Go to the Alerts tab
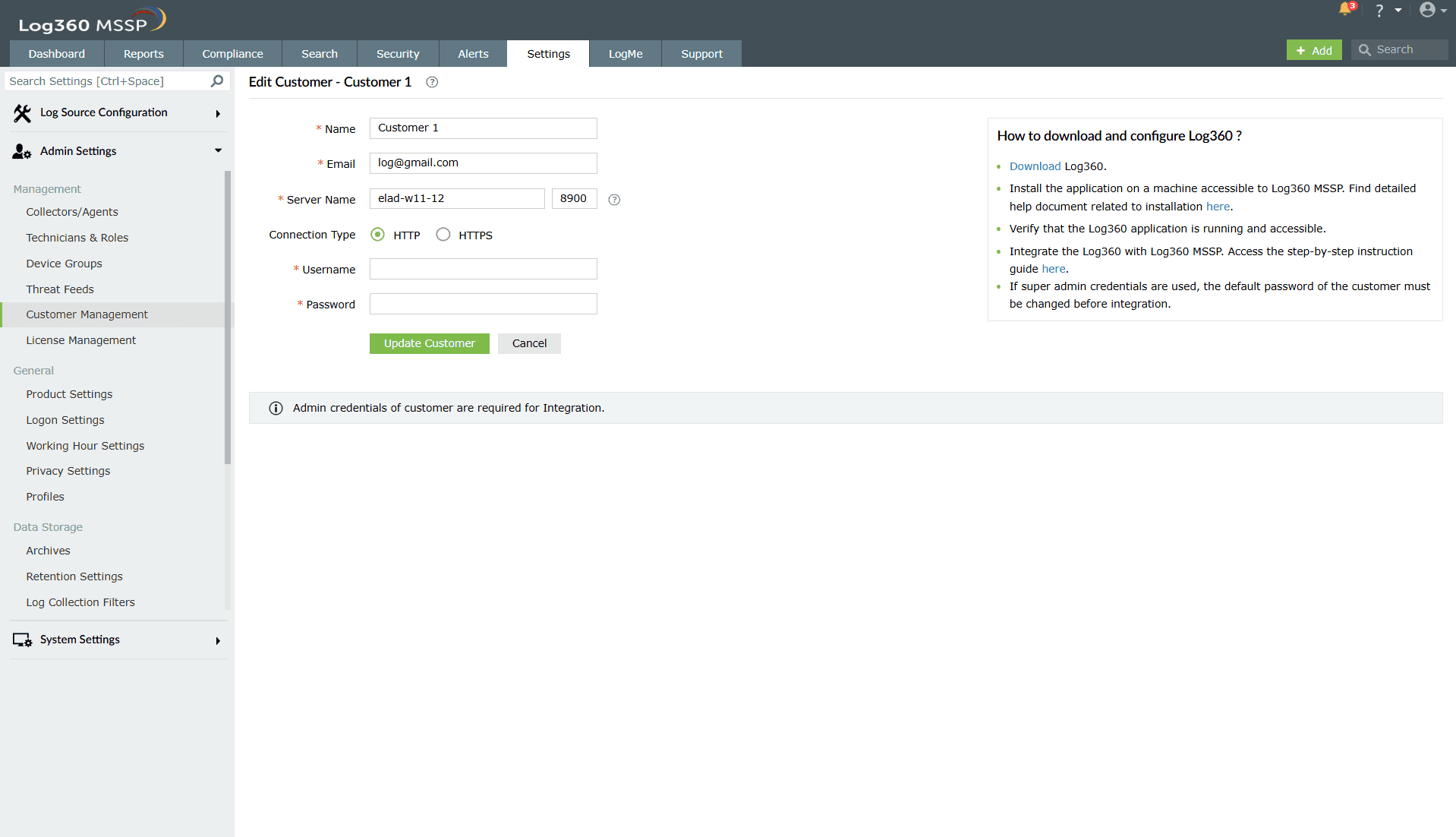1456x837 pixels. [473, 54]
